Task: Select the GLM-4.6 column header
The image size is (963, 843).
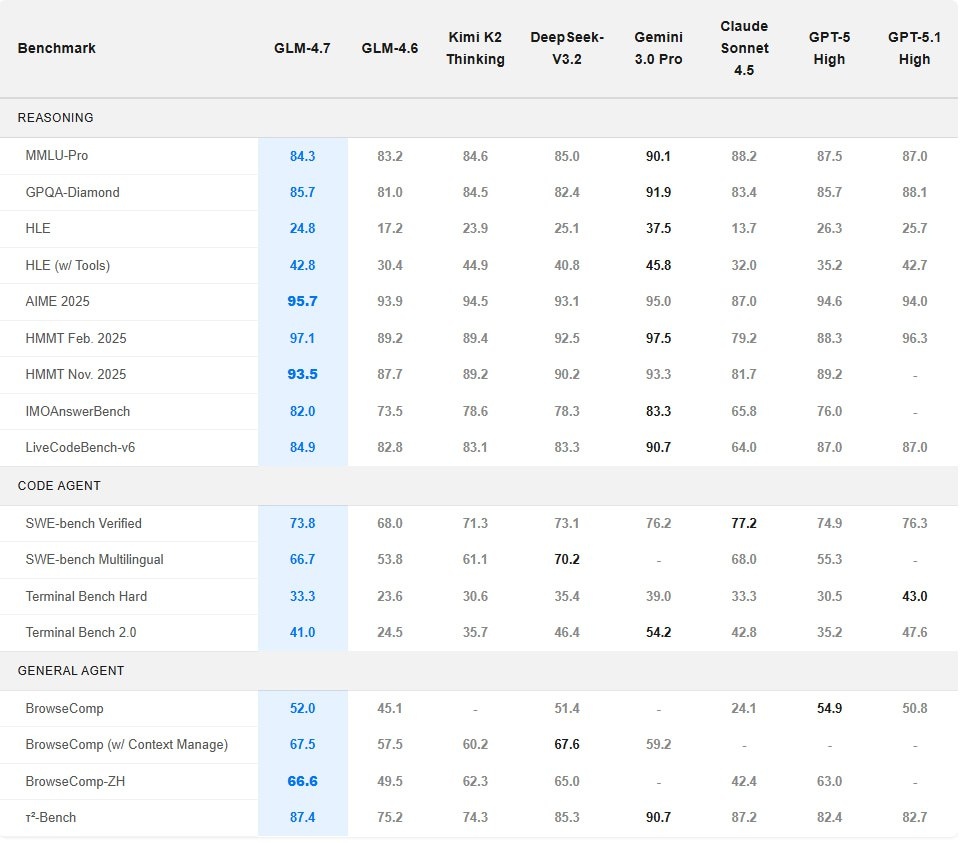Action: 389,48
